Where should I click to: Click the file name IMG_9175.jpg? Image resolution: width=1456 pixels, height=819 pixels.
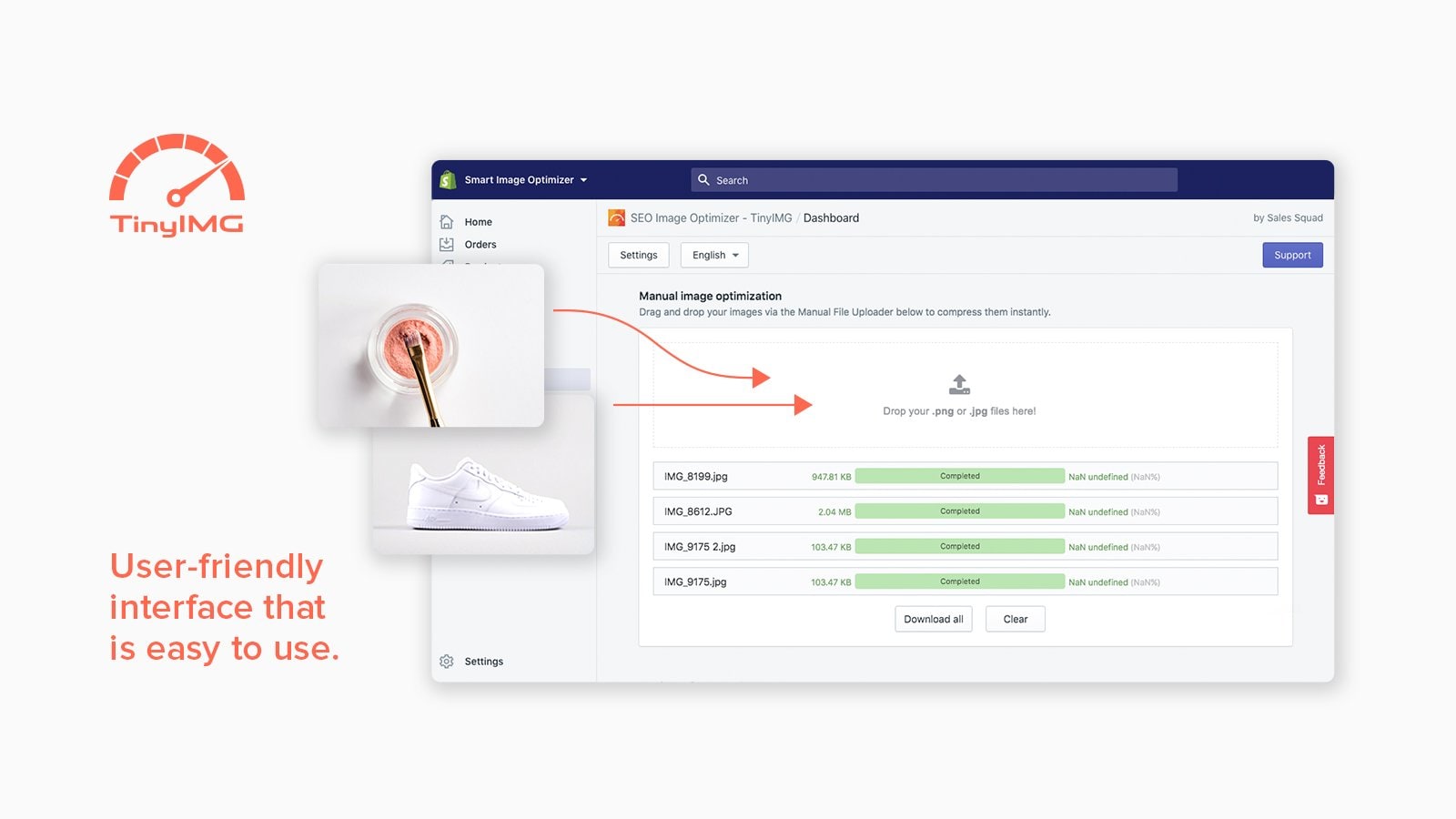pyautogui.click(x=695, y=582)
